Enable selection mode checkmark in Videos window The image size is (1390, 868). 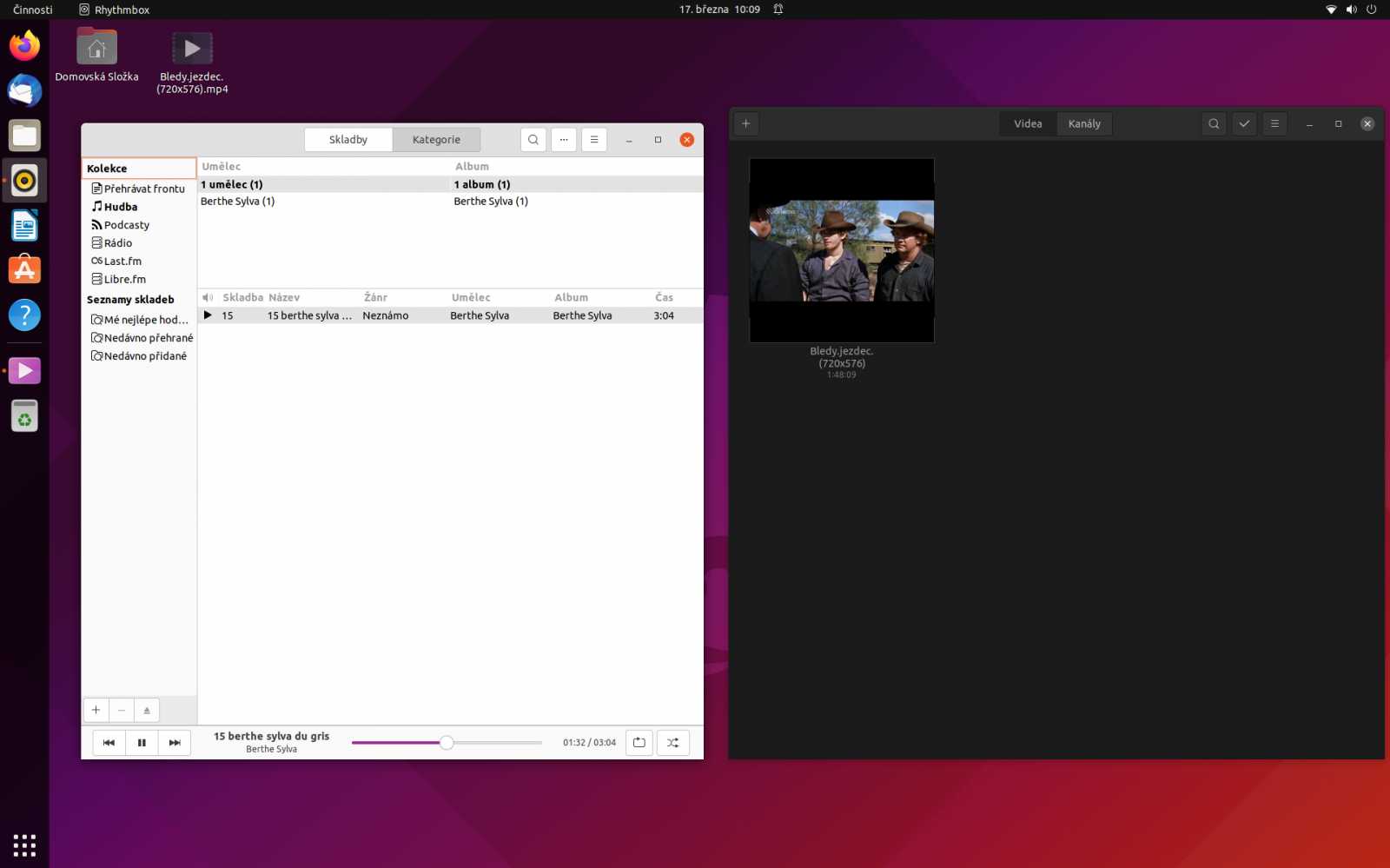(x=1244, y=124)
